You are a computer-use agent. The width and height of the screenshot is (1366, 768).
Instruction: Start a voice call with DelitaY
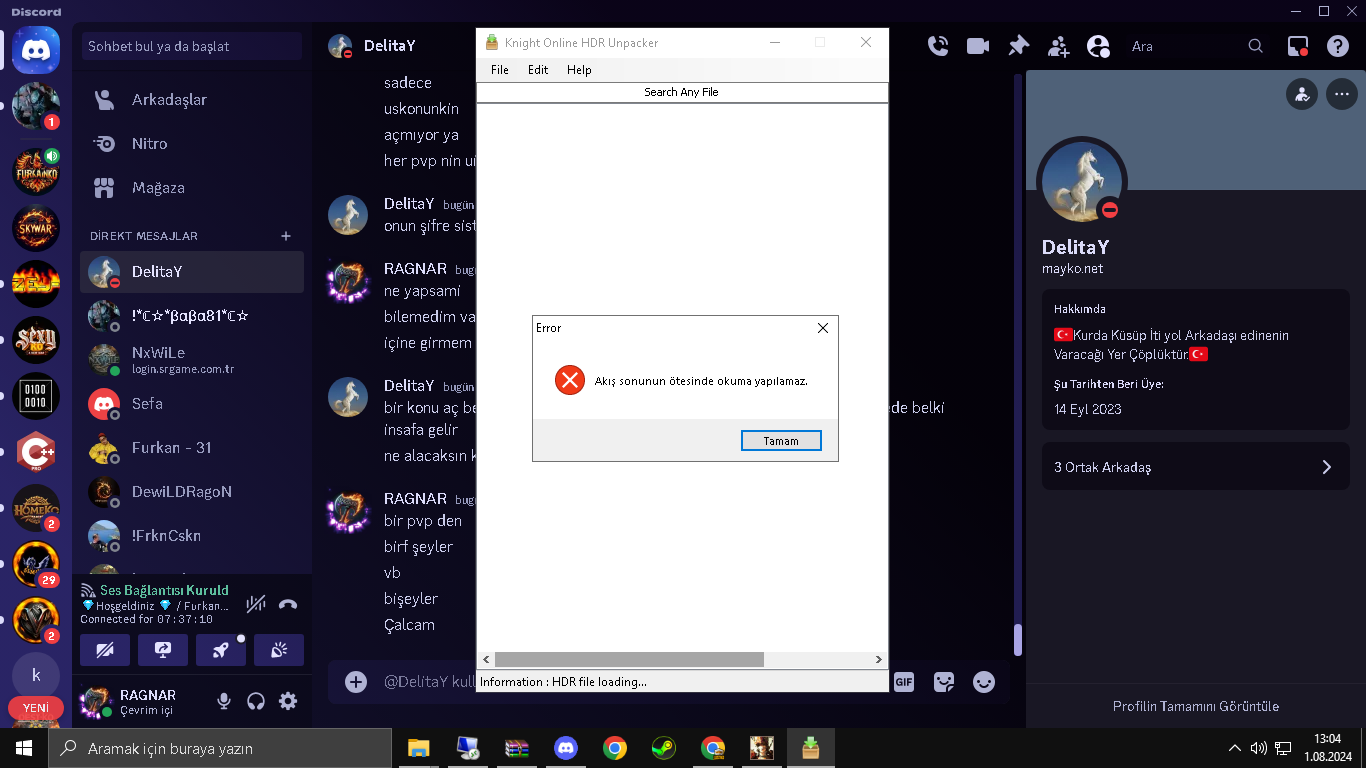[938, 46]
